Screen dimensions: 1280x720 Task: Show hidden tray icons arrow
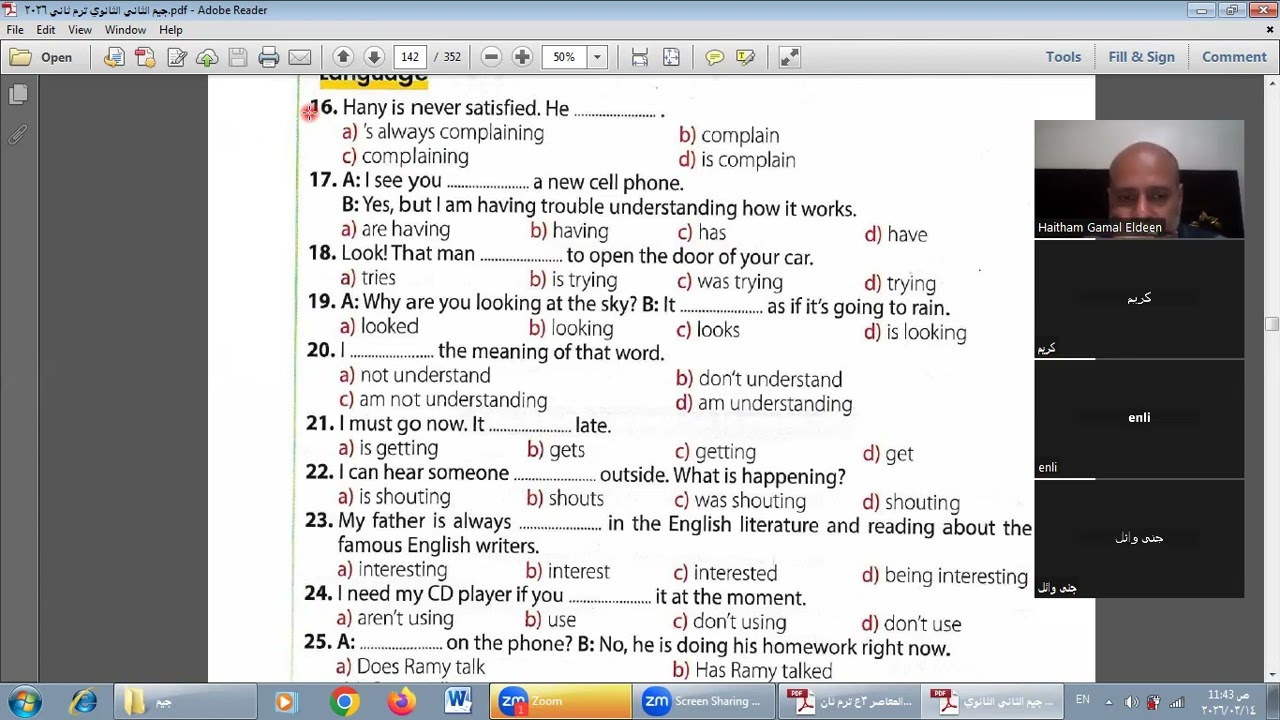pos(1108,701)
